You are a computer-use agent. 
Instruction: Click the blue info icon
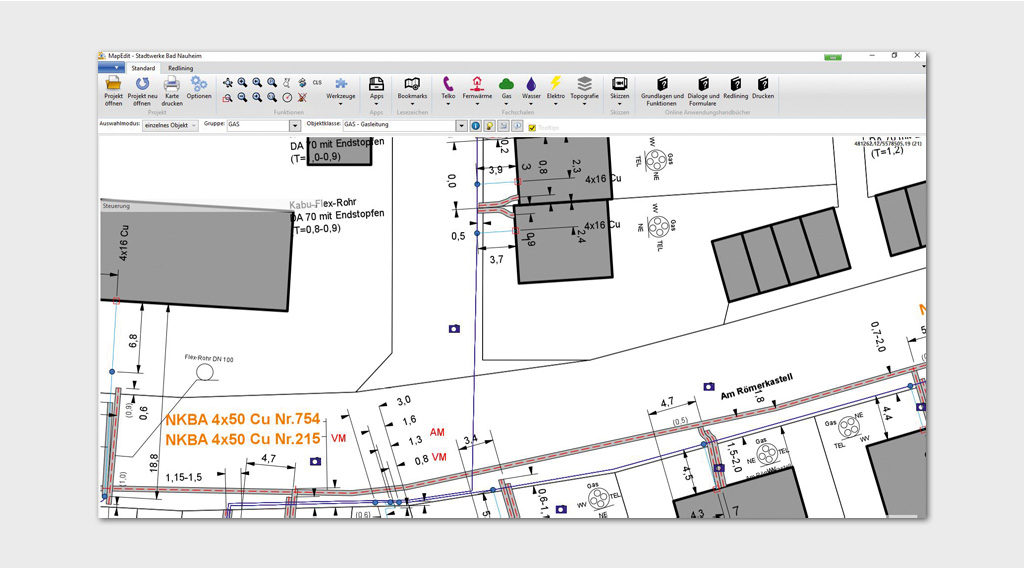(476, 126)
